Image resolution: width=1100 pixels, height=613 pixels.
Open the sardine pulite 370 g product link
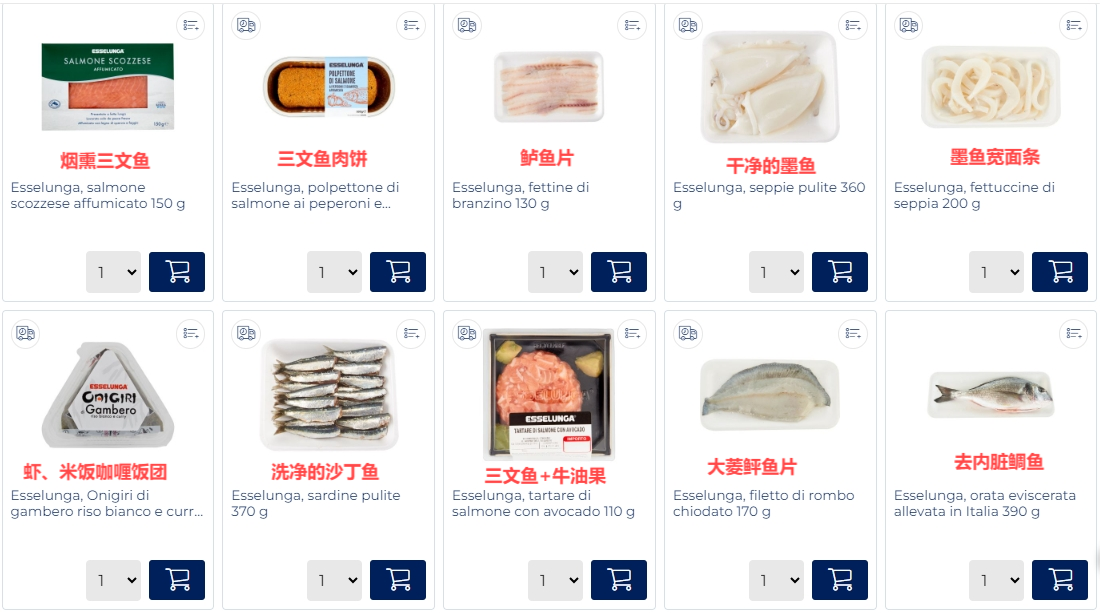316,503
